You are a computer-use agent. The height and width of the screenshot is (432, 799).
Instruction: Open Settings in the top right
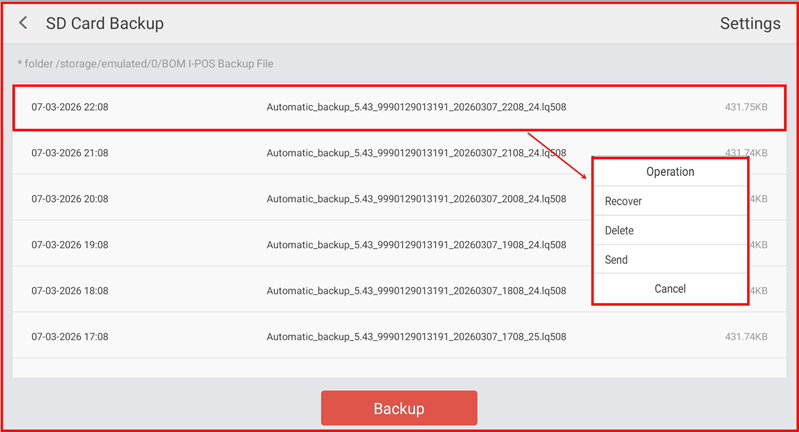(x=749, y=23)
